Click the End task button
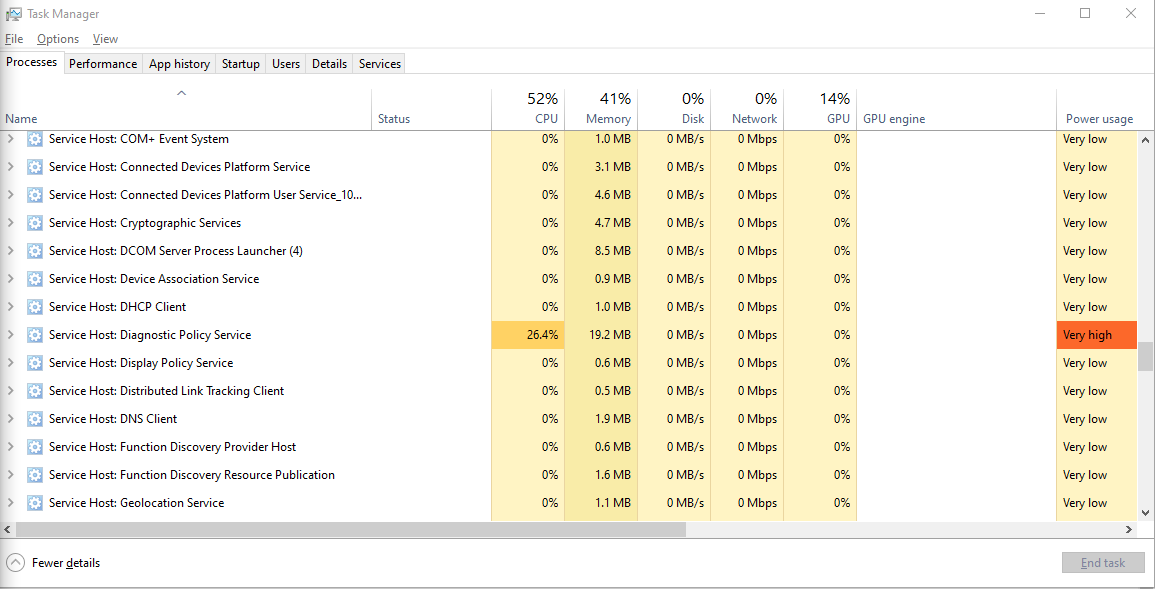The width and height of the screenshot is (1155, 589). [1103, 563]
